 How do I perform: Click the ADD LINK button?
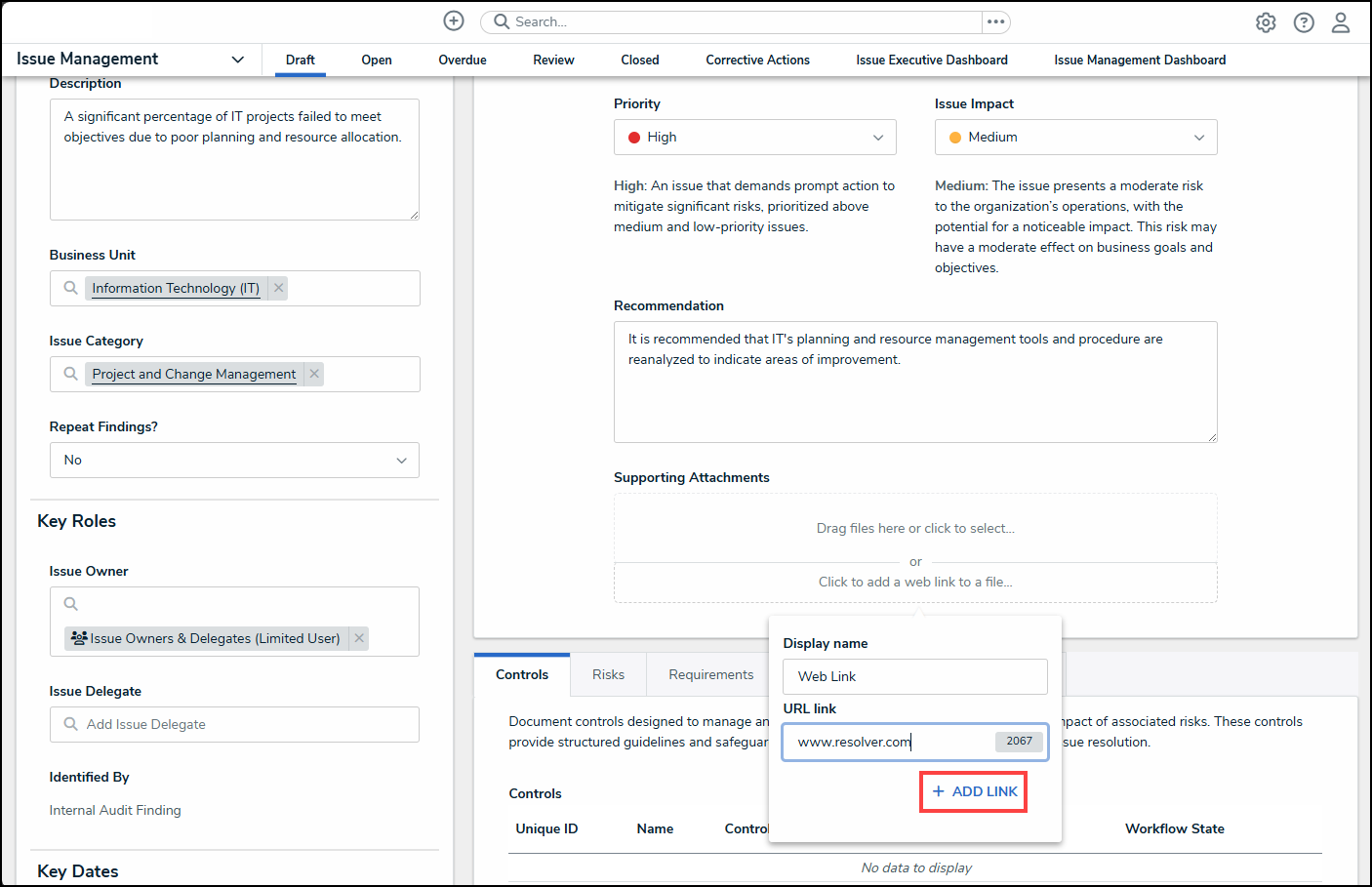point(974,791)
